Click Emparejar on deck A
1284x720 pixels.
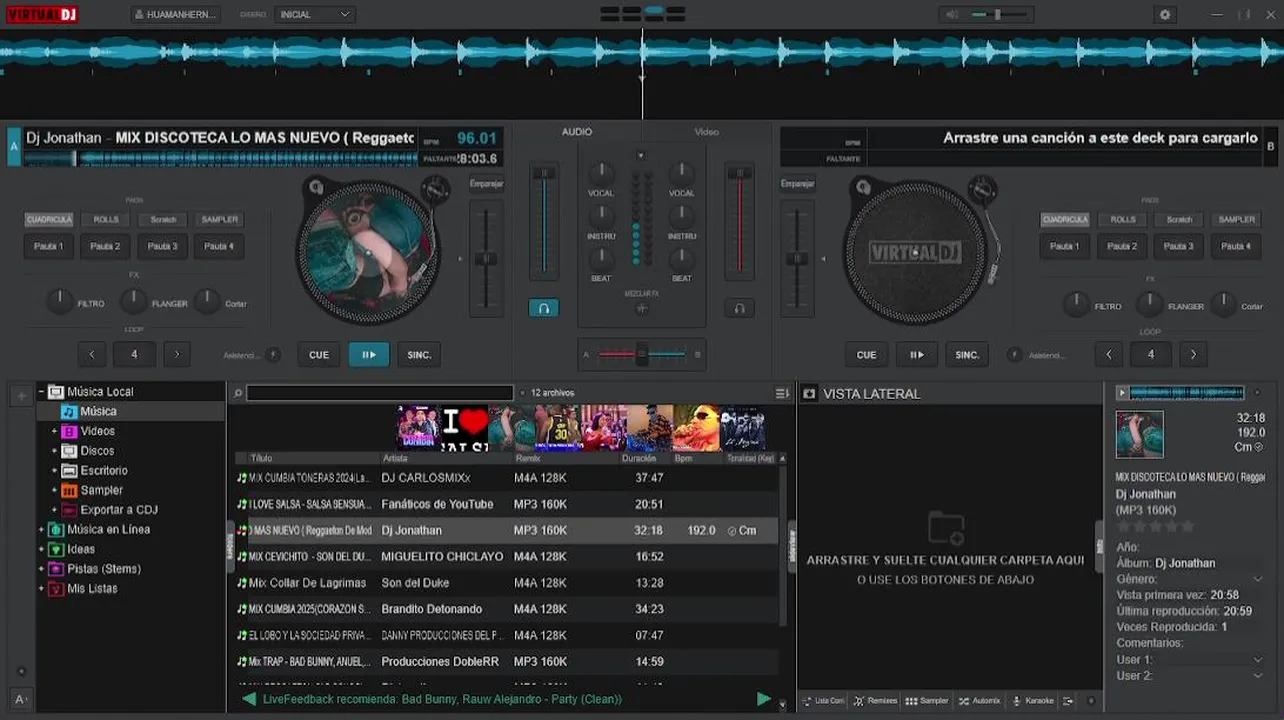pos(486,184)
